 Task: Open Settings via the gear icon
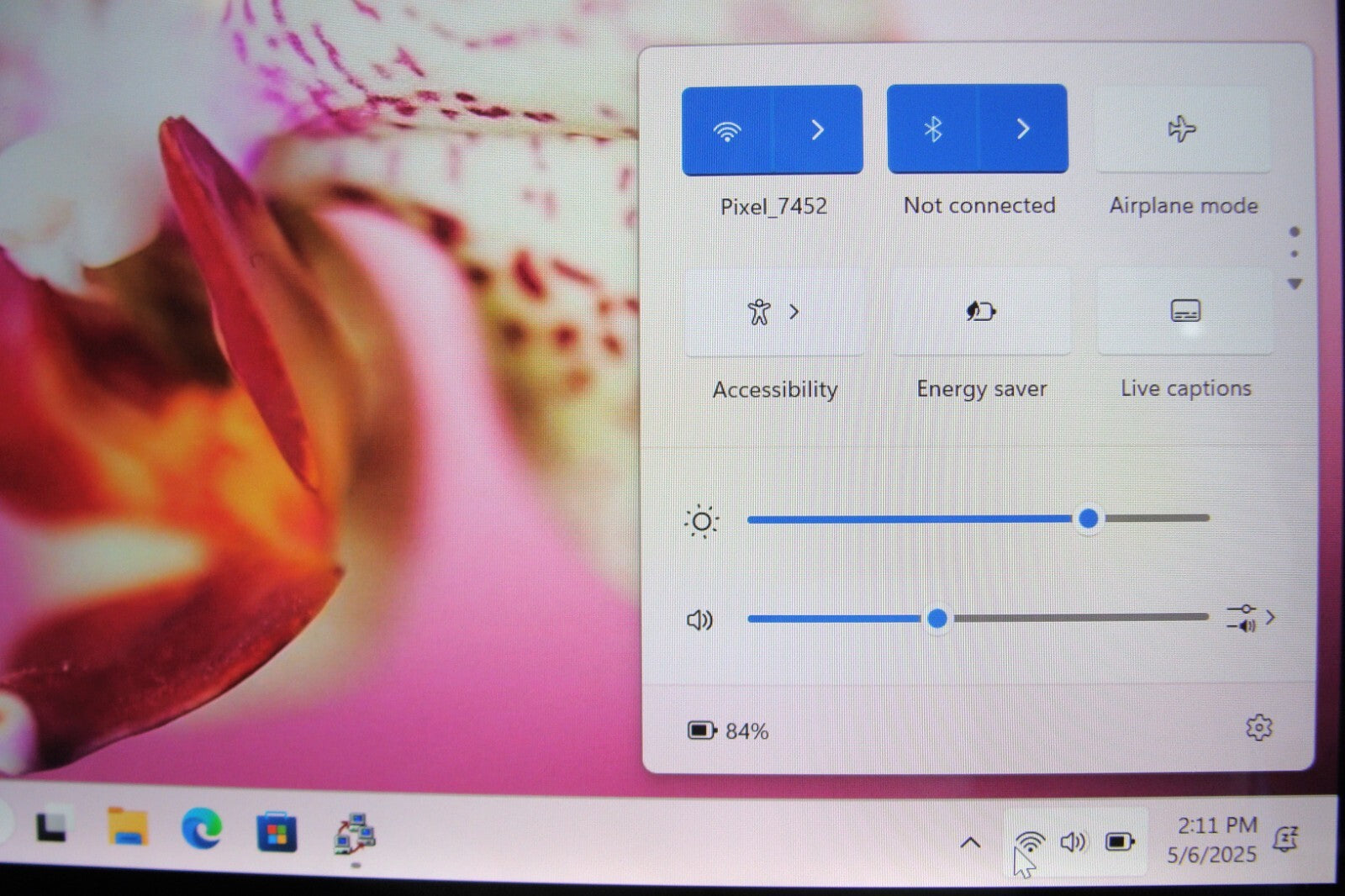point(1258,728)
